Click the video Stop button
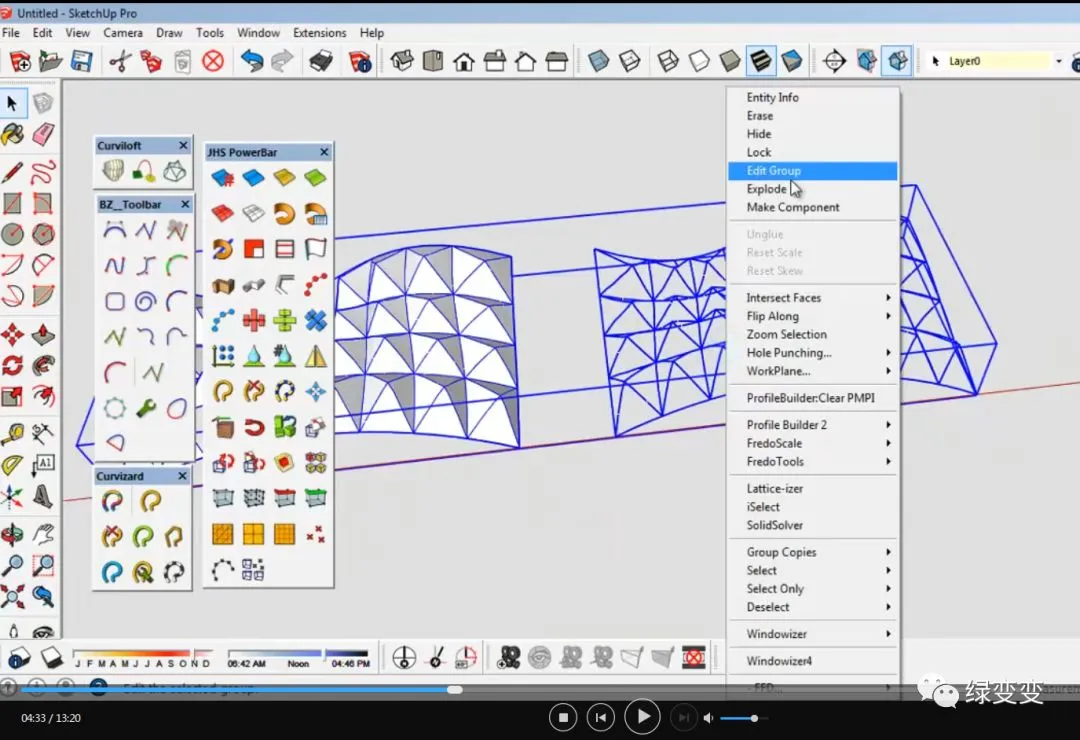Viewport: 1080px width, 740px height. 563,718
